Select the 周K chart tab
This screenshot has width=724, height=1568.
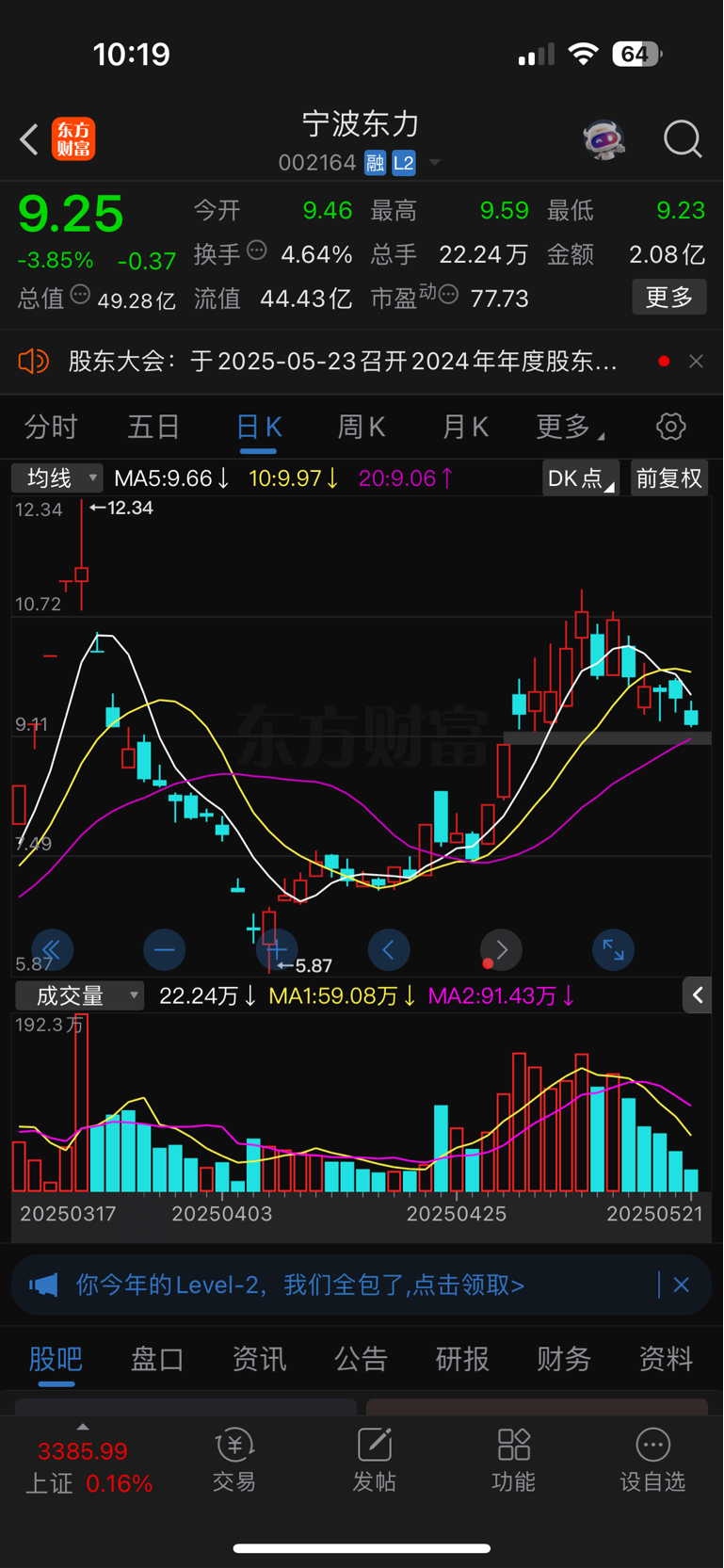pyautogui.click(x=362, y=428)
